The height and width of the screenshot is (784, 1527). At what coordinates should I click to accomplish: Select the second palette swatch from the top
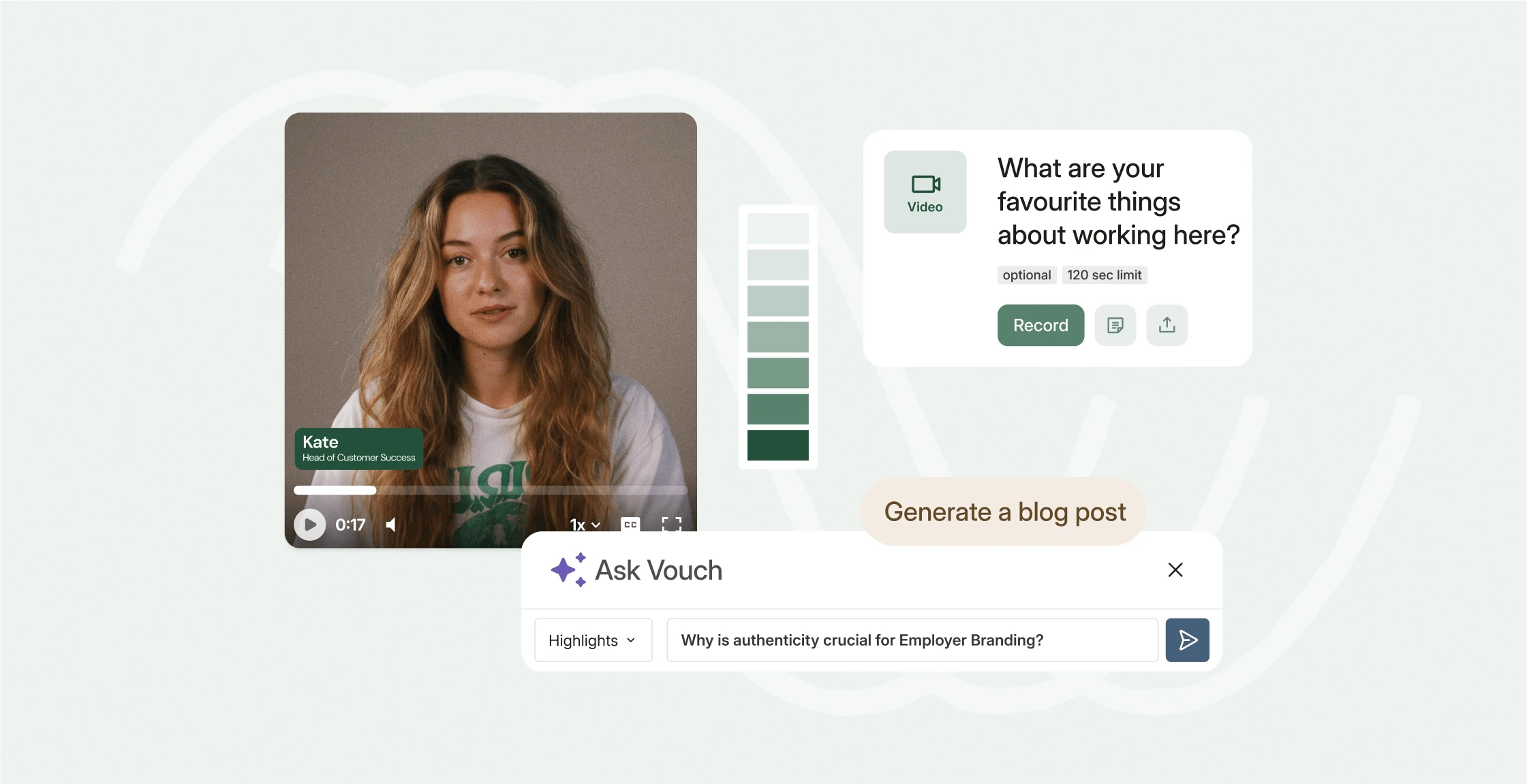pyautogui.click(x=777, y=264)
